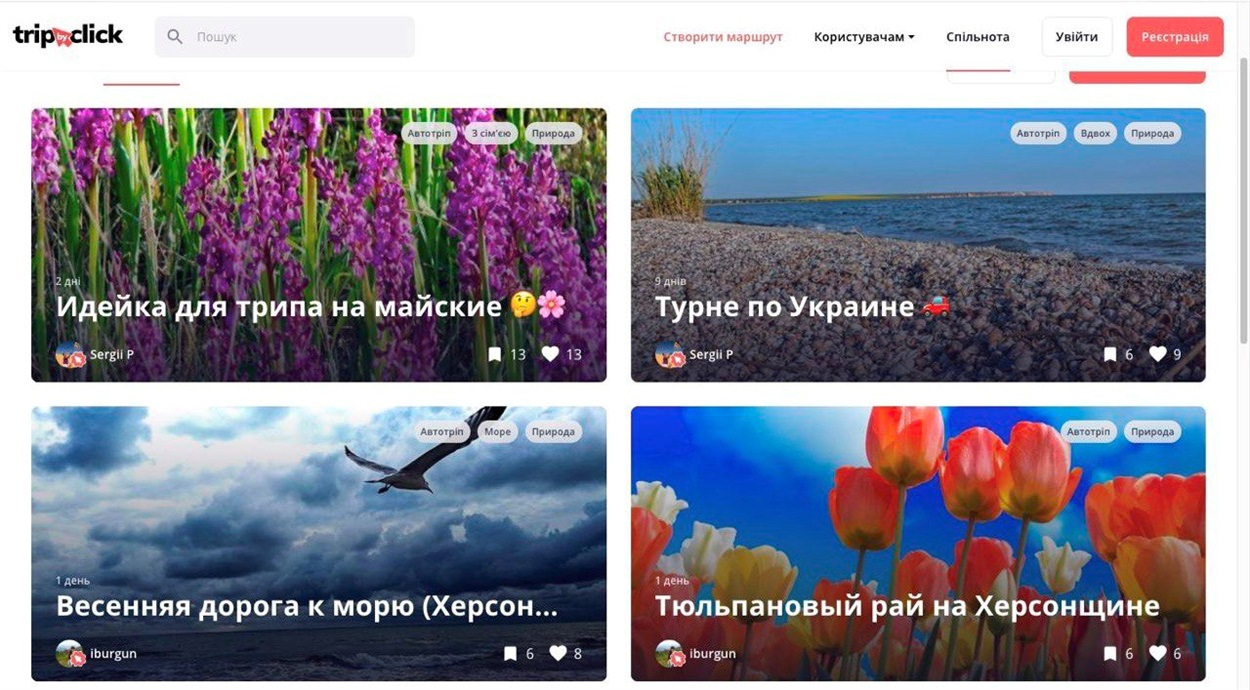
Task: Click the Реєстрація button
Action: (1175, 37)
